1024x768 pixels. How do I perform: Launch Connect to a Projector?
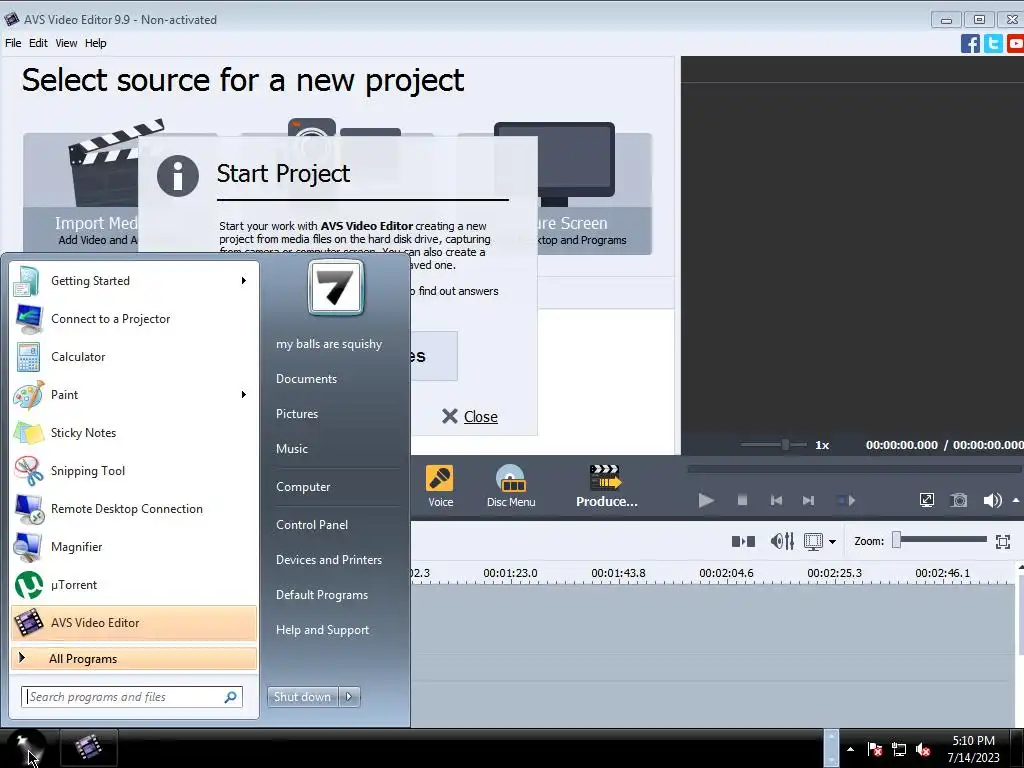[x=135, y=319]
